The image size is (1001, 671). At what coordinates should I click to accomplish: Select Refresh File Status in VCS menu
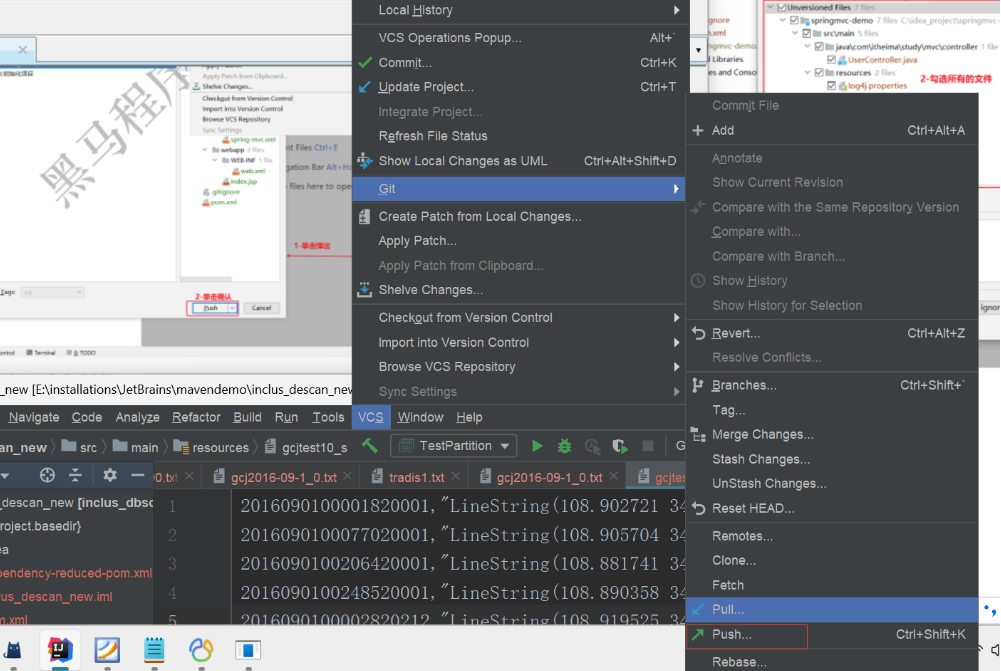pos(432,136)
